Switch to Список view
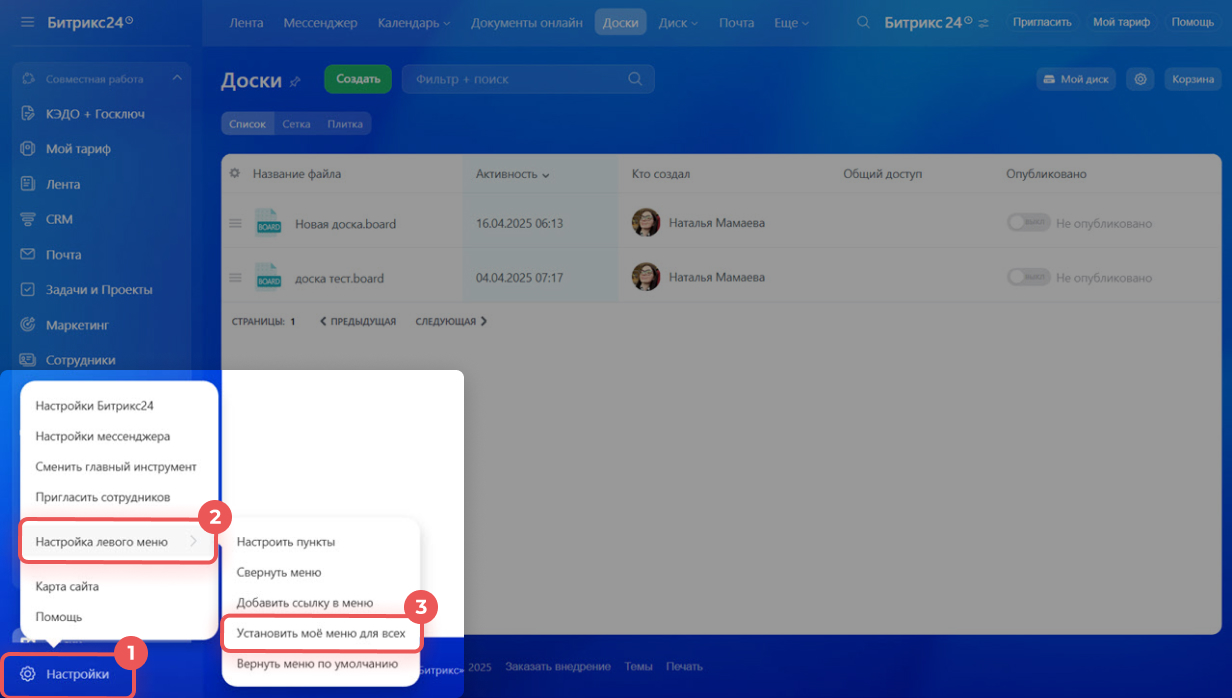The height and width of the screenshot is (698, 1232). (247, 124)
